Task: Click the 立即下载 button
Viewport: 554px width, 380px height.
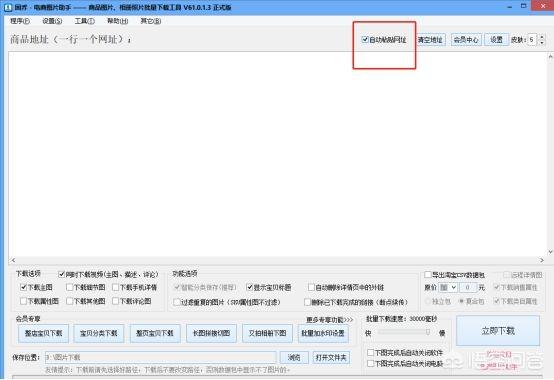Action: (498, 331)
